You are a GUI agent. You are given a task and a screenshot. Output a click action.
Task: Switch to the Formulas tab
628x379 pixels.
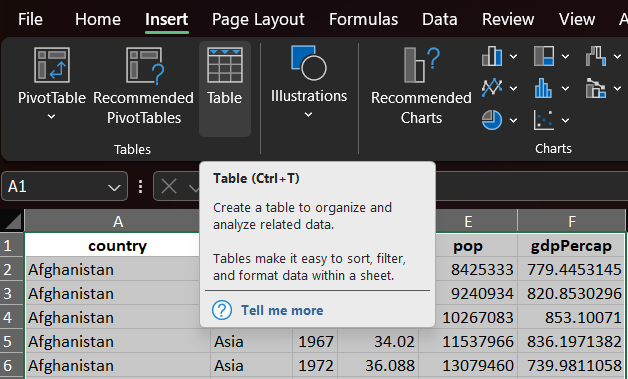(x=363, y=19)
